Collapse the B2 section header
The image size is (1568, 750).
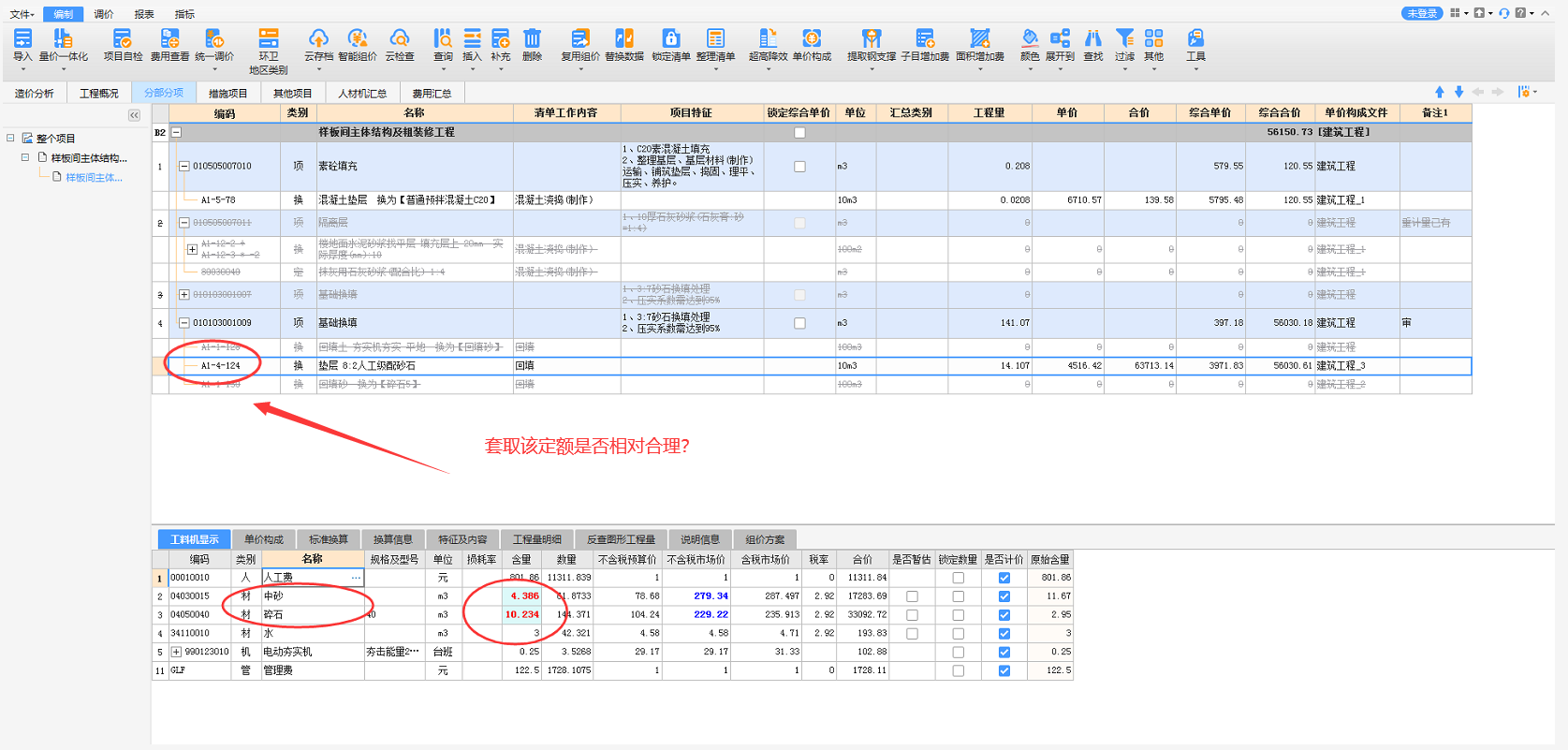[176, 133]
